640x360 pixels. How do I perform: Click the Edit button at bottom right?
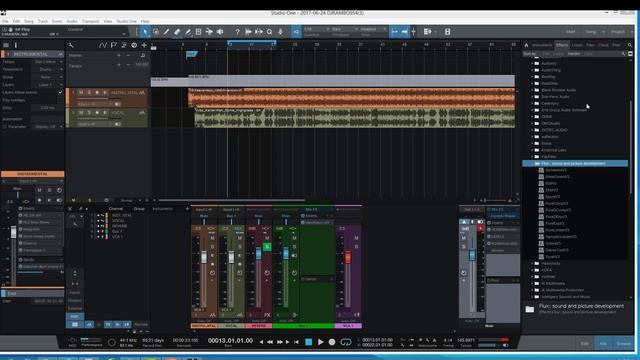[x=584, y=344]
